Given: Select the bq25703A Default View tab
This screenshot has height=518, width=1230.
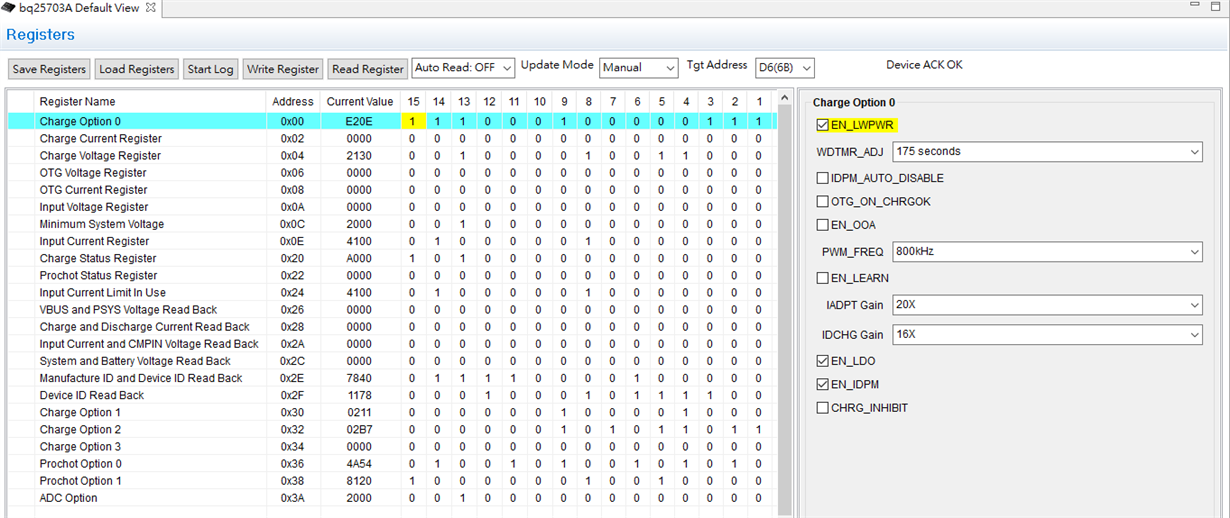Looking at the screenshot, I should pos(80,7).
